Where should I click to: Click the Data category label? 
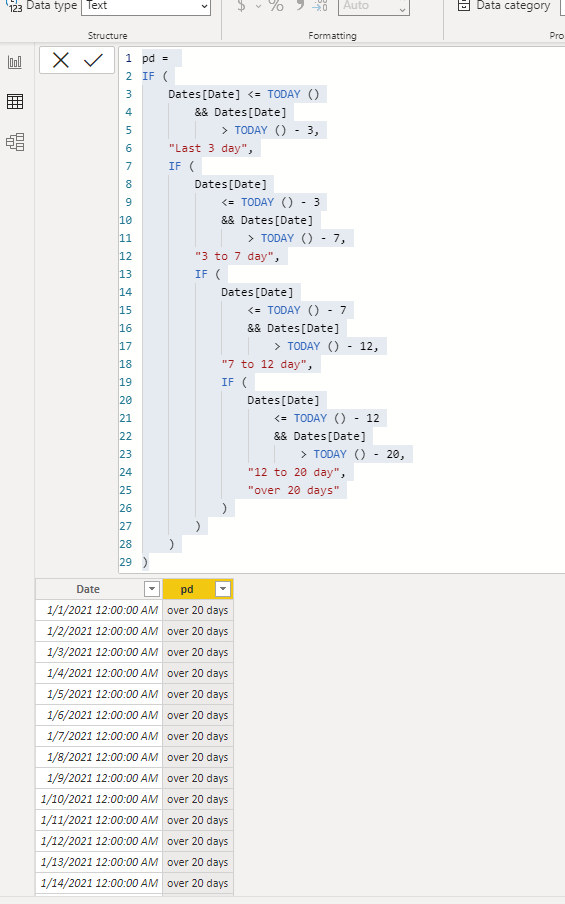(x=513, y=6)
